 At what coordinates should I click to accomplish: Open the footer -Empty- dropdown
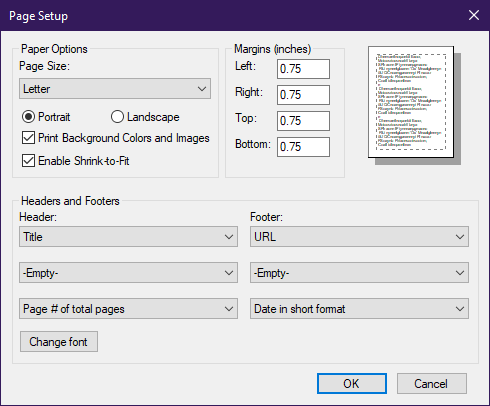tap(359, 273)
